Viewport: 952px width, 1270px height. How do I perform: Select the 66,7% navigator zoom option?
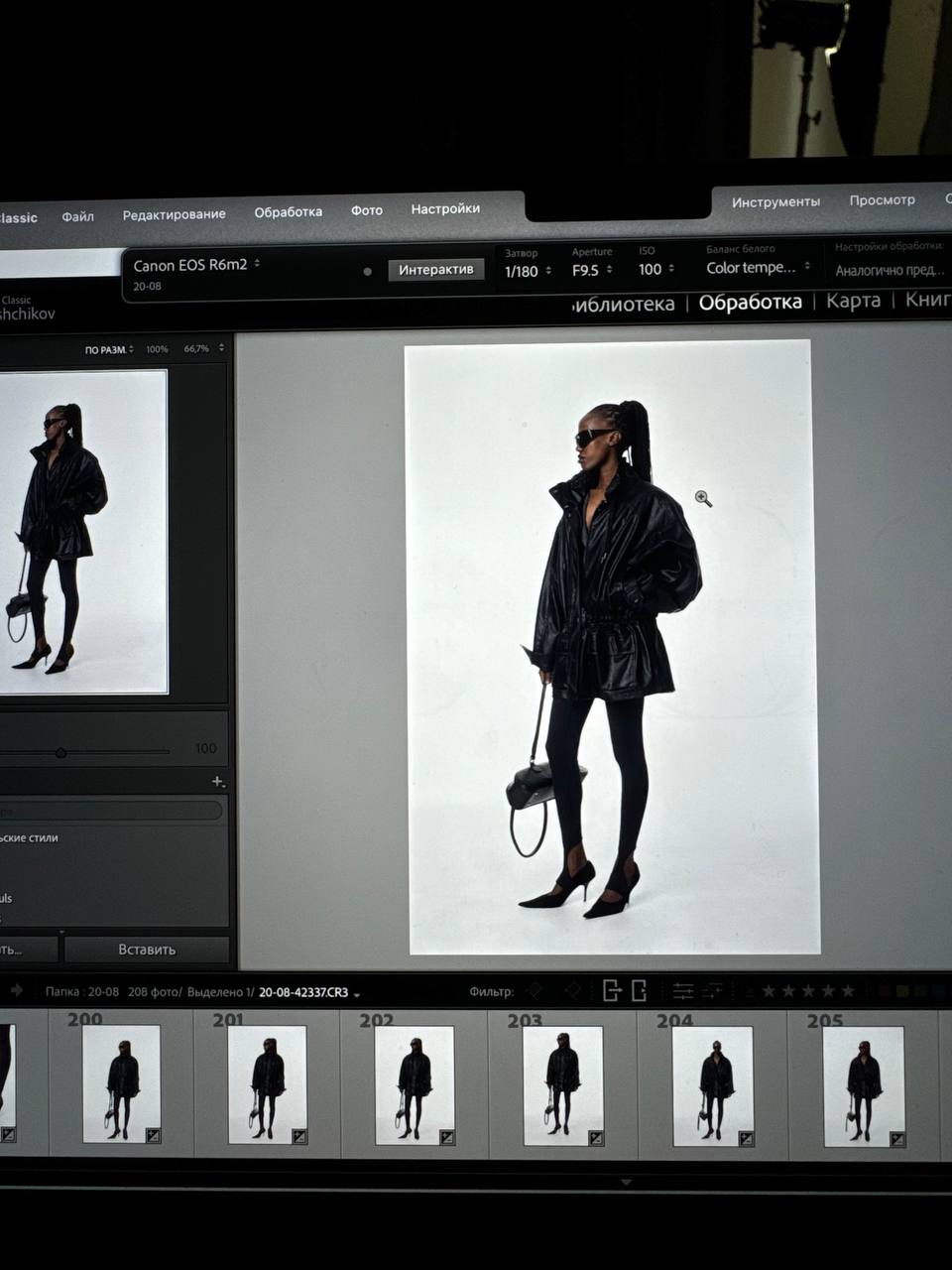(x=196, y=348)
